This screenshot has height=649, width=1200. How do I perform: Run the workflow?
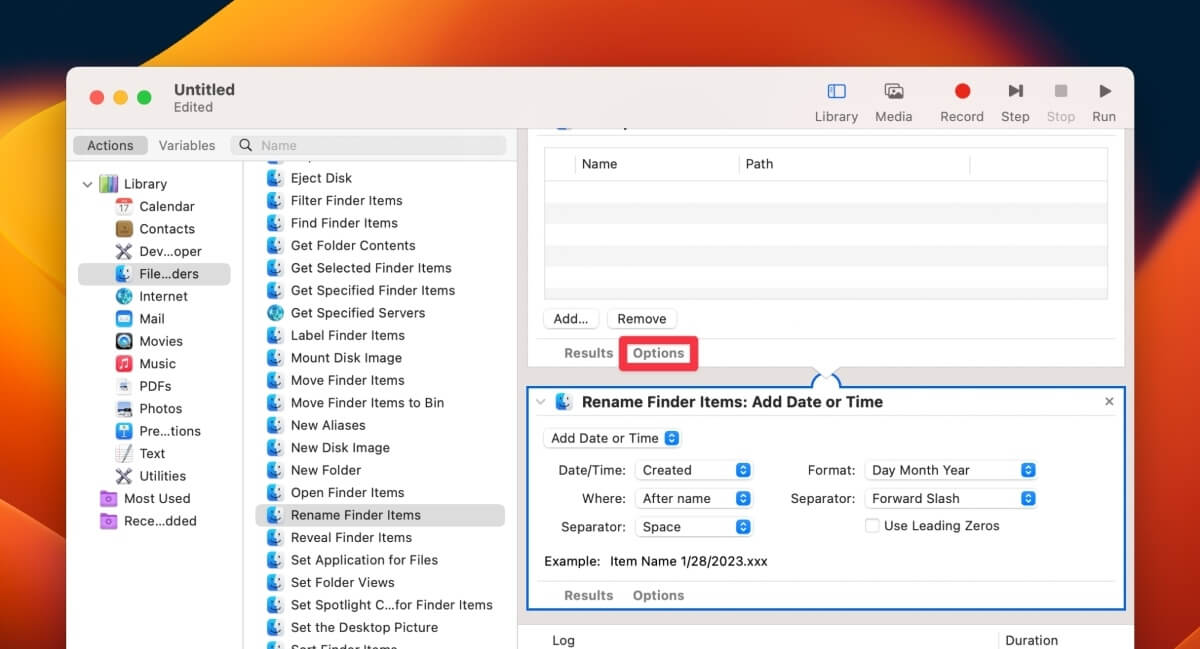coord(1104,90)
